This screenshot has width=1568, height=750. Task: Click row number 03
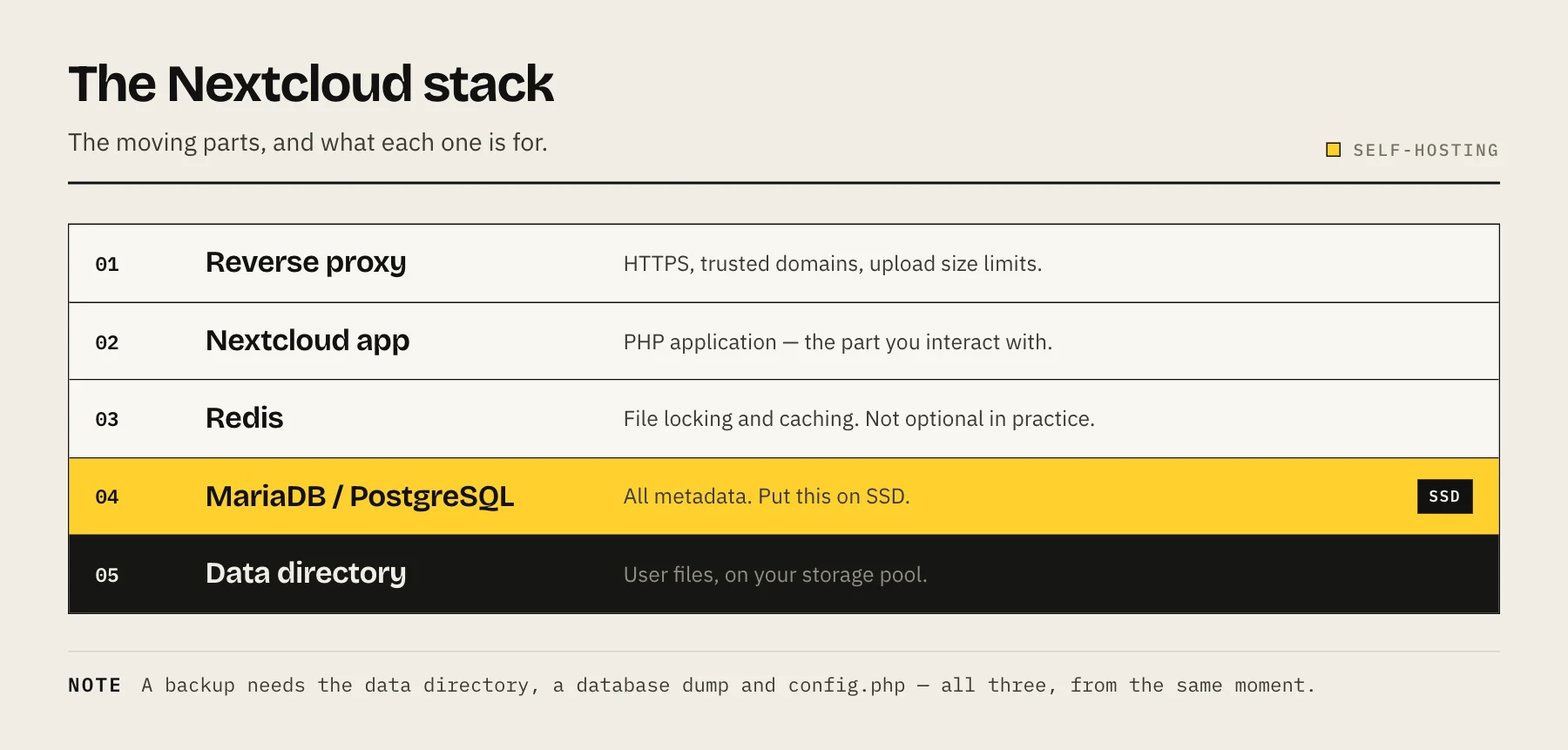(107, 419)
